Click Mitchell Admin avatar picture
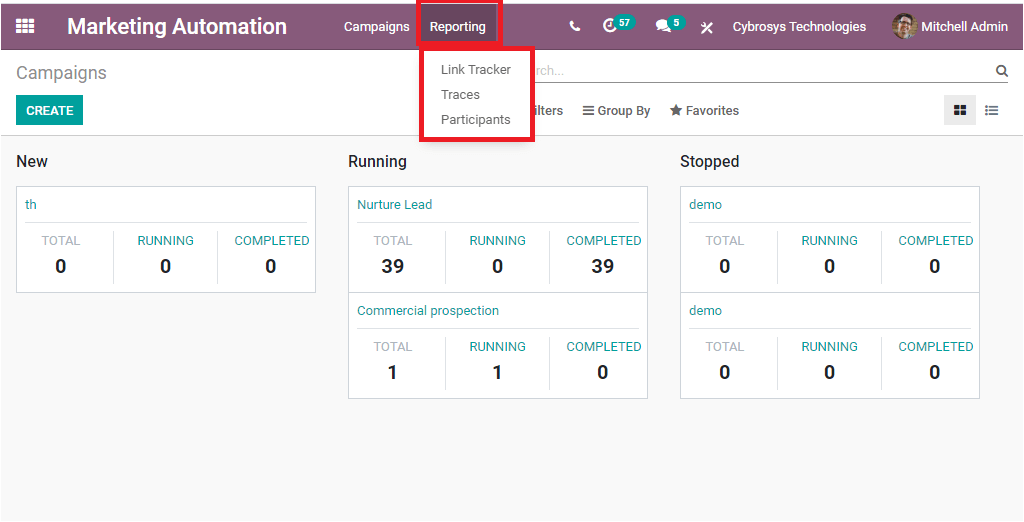This screenshot has height=522, width=1024. tap(904, 27)
